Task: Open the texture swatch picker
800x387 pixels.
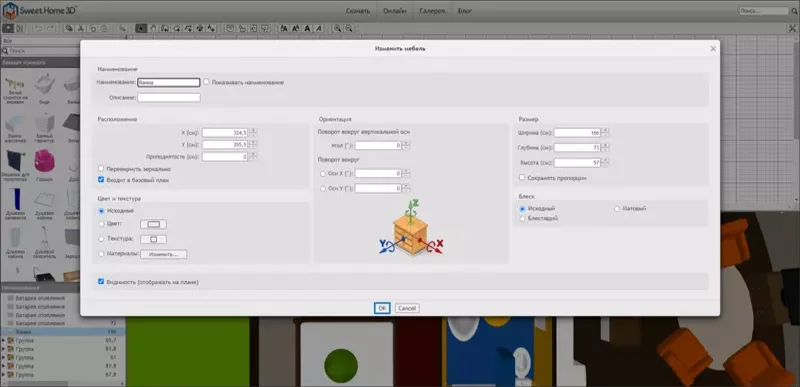Action: point(154,239)
